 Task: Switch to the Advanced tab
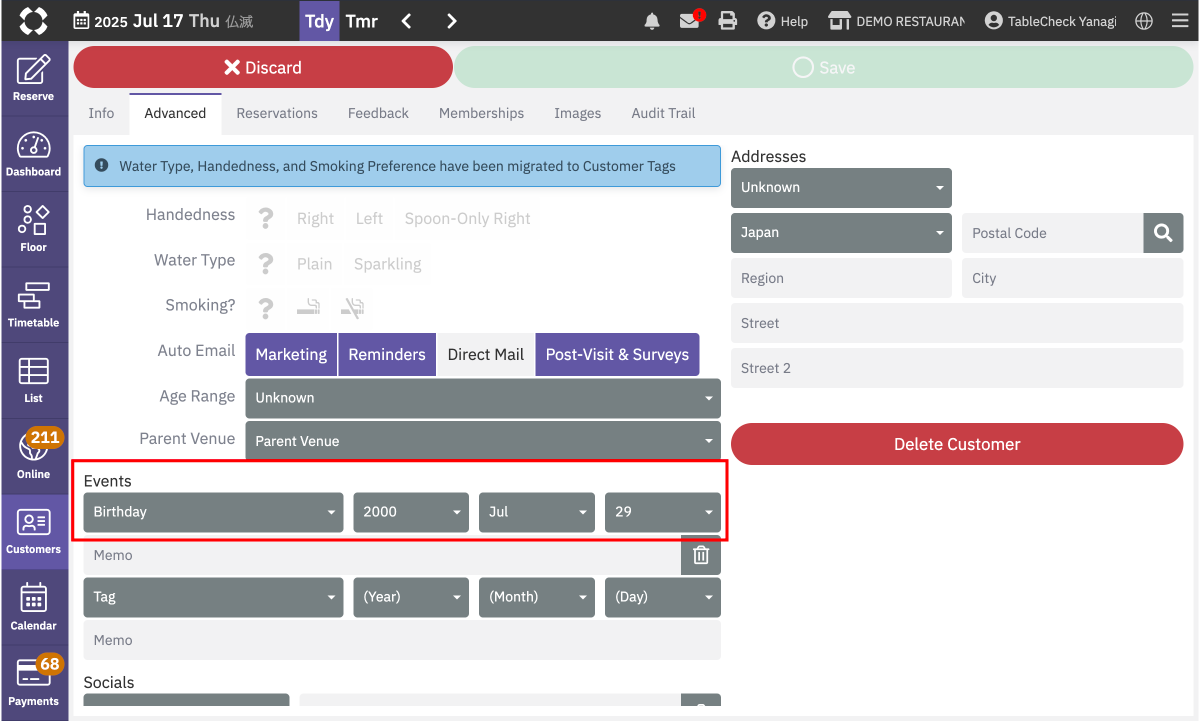[x=175, y=113]
